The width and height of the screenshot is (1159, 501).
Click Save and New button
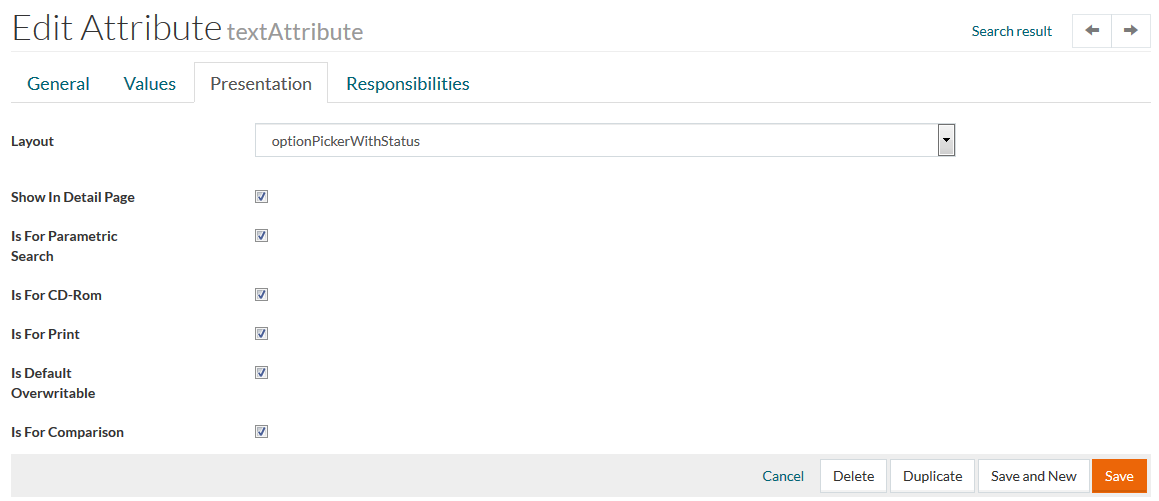pyautogui.click(x=1033, y=476)
